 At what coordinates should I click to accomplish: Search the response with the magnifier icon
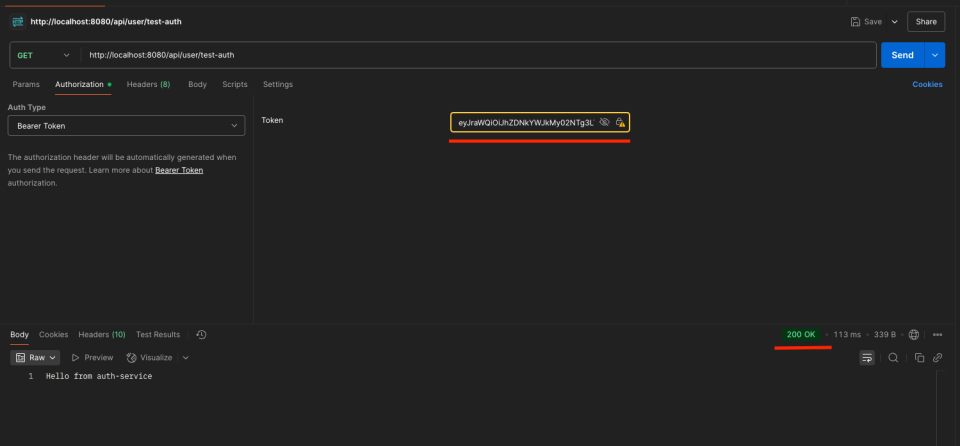tap(893, 358)
